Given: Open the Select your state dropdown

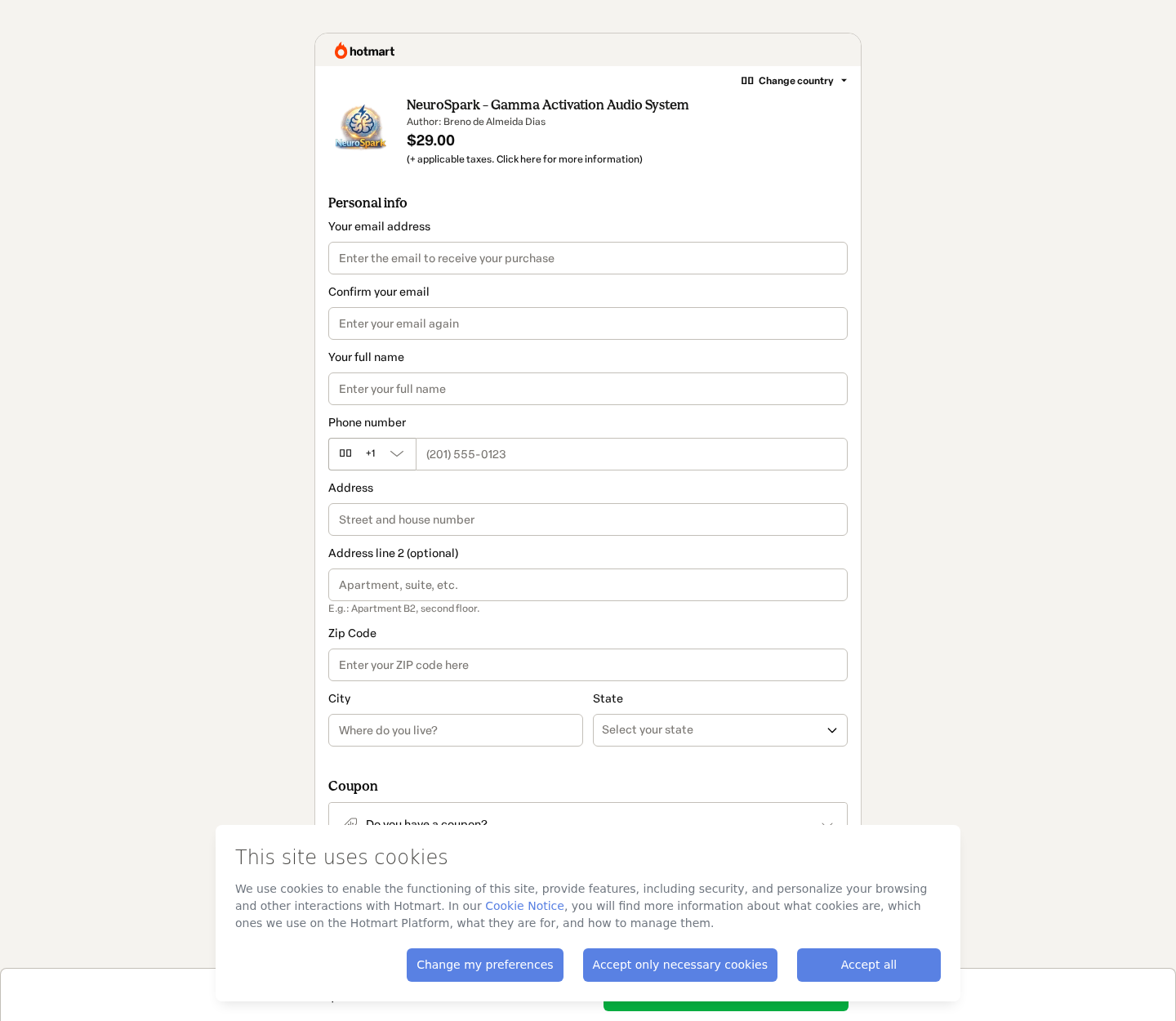Looking at the screenshot, I should click(720, 730).
